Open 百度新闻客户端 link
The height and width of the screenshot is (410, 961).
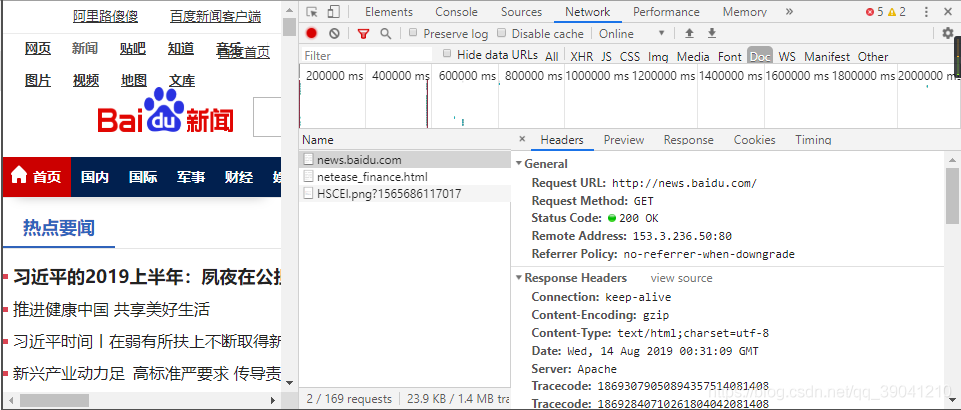(x=215, y=17)
